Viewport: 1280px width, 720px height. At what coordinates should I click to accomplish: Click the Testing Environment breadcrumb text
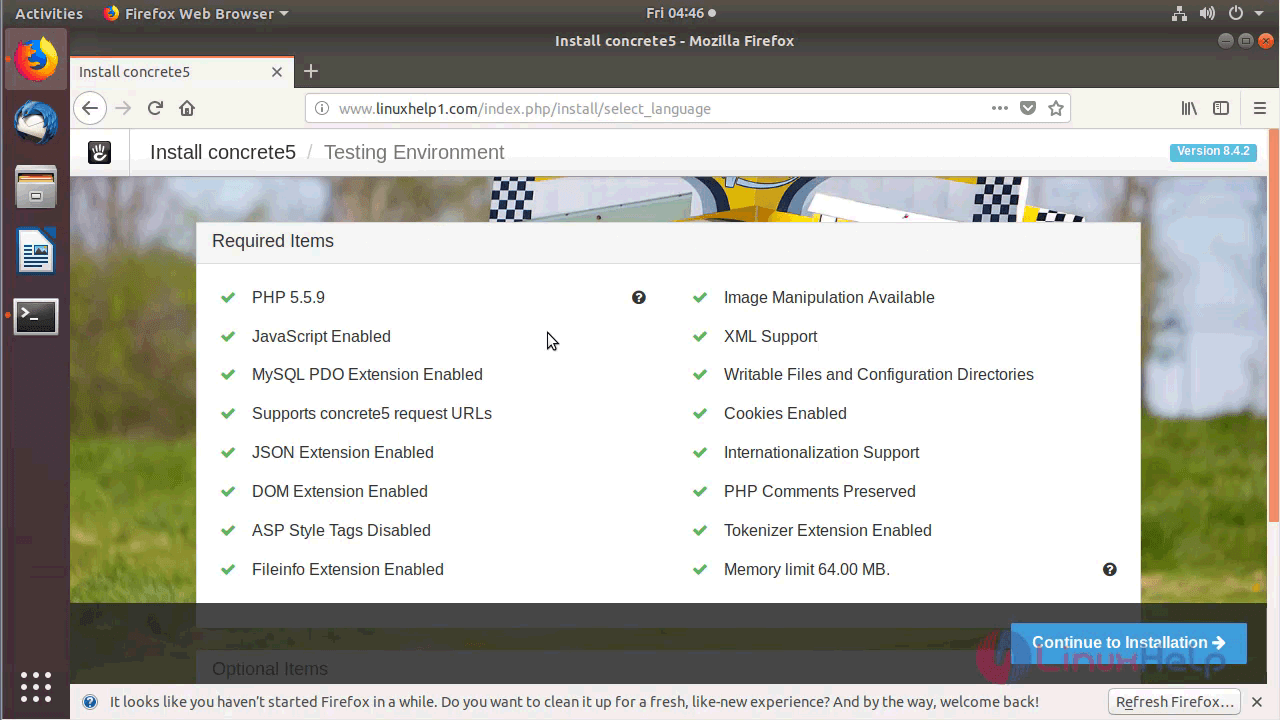(x=414, y=152)
